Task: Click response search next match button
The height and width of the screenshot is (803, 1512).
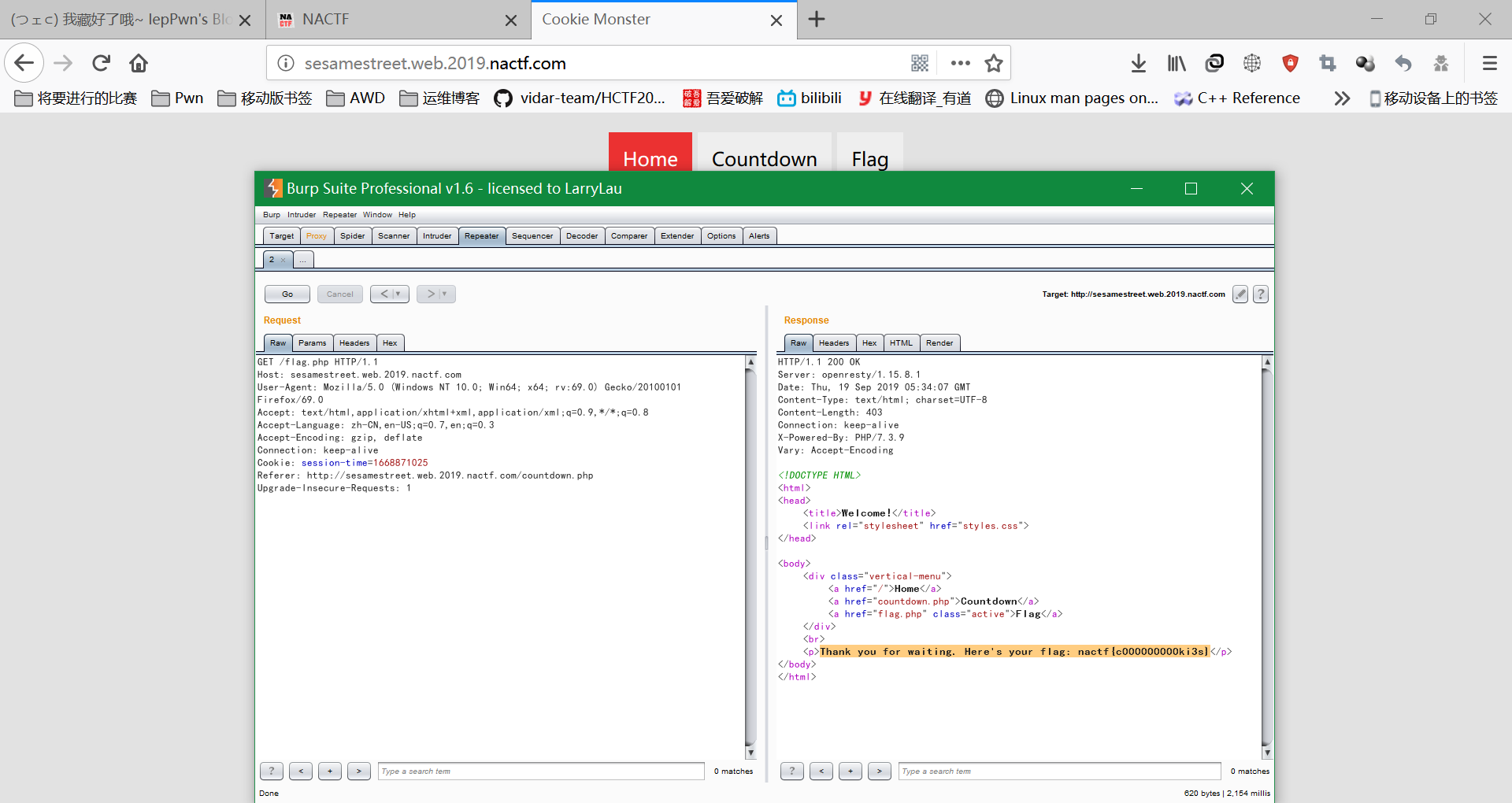Action: (x=880, y=772)
